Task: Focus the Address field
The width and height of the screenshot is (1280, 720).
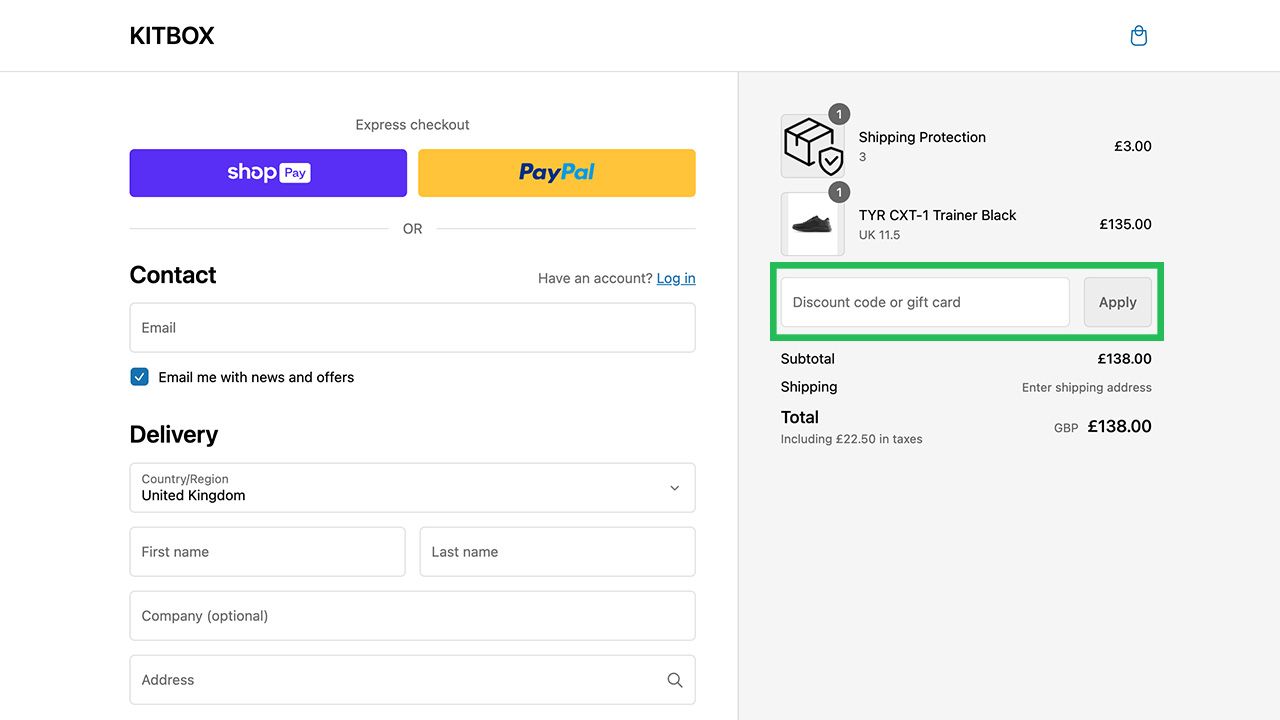Action: pos(412,680)
